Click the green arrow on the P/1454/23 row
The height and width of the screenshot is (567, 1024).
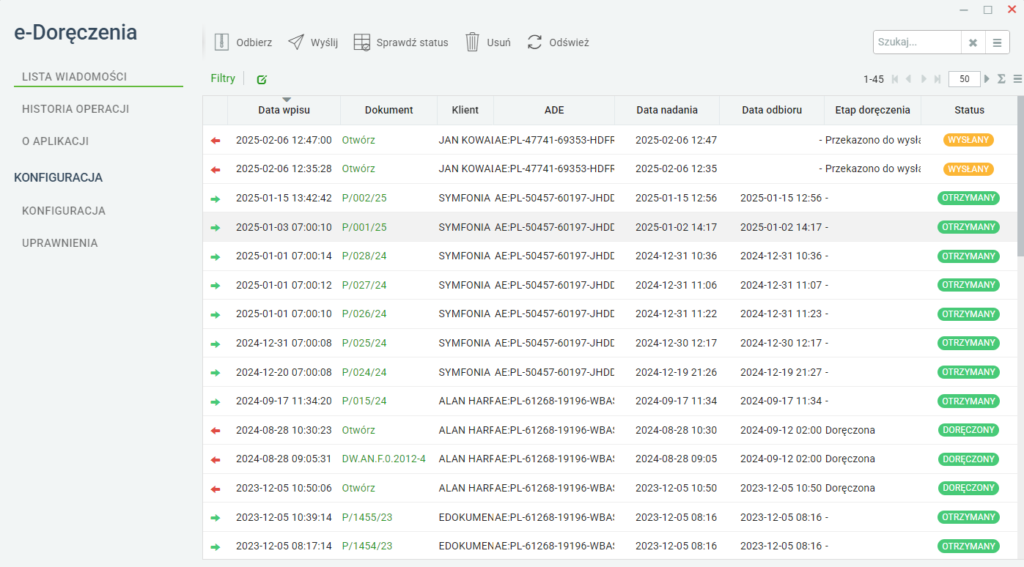[x=216, y=547]
